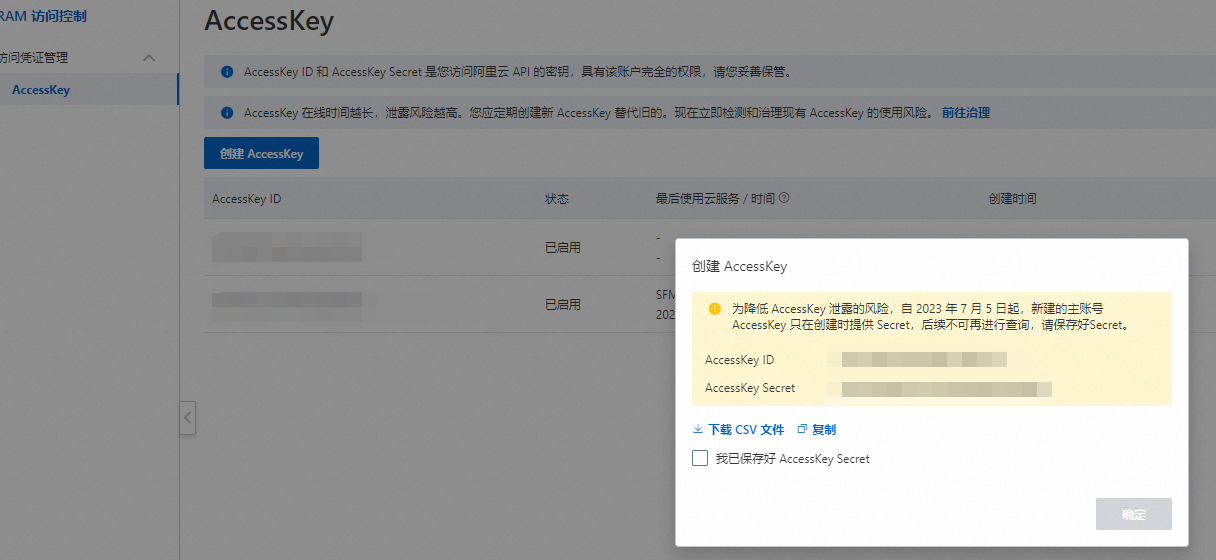Collapse the sidebar with the arrow handle
The width and height of the screenshot is (1216, 560).
pyautogui.click(x=187, y=417)
